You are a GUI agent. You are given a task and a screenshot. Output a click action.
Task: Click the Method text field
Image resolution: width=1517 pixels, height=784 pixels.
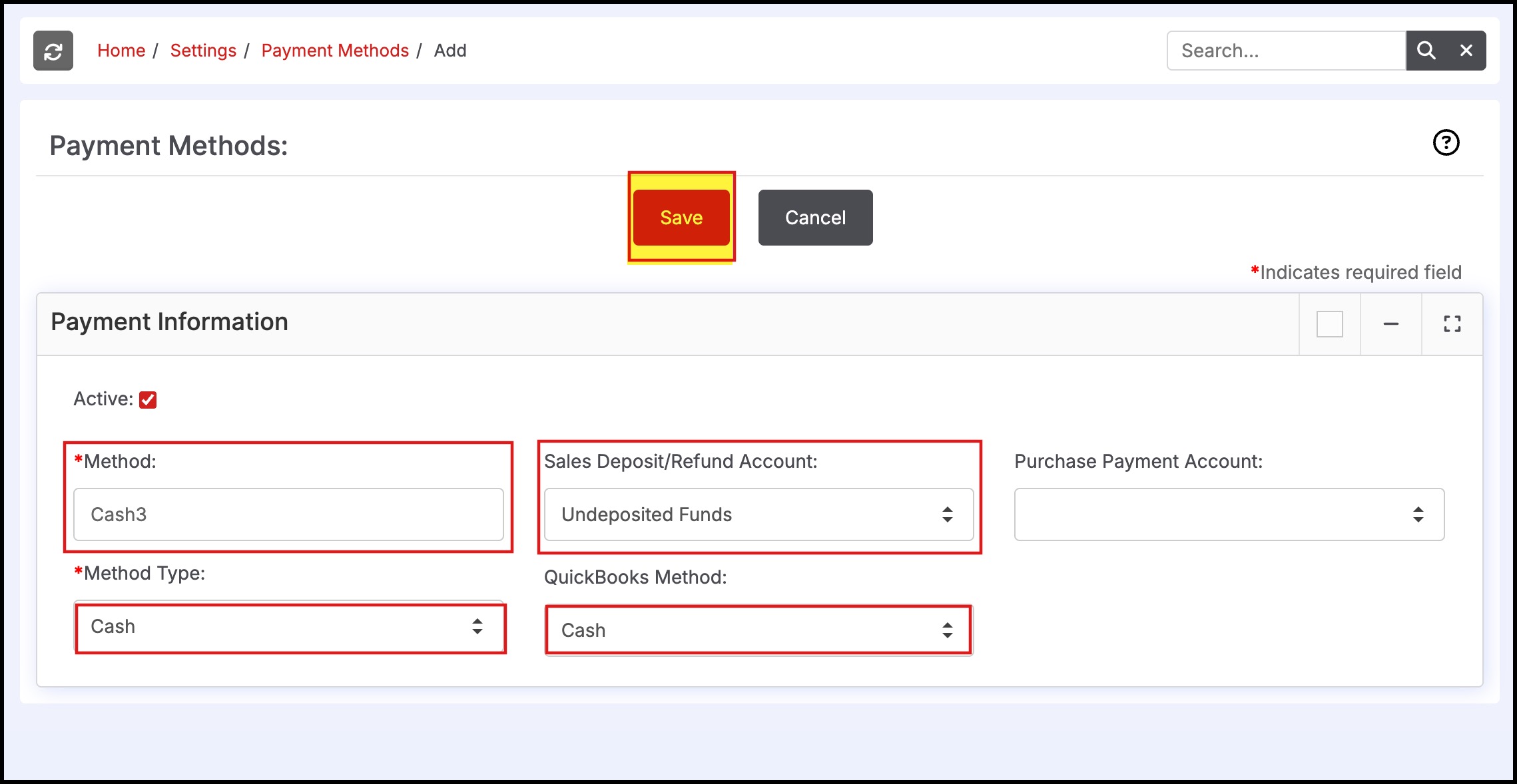pyautogui.click(x=289, y=514)
